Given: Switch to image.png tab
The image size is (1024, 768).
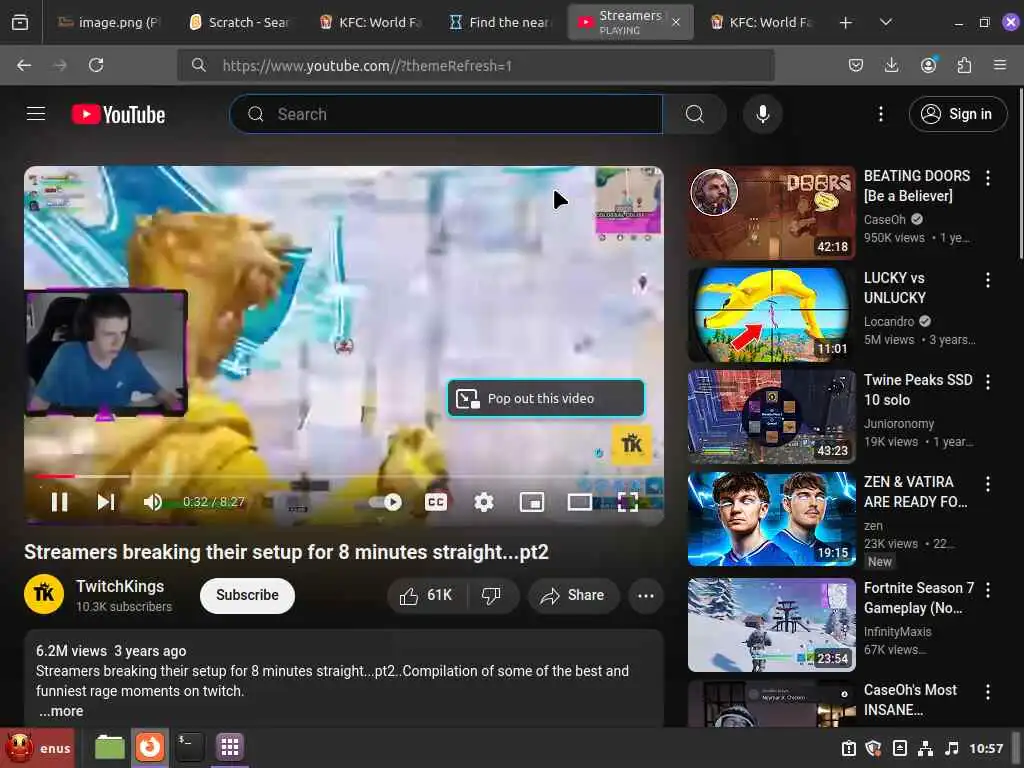Looking at the screenshot, I should coord(110,22).
